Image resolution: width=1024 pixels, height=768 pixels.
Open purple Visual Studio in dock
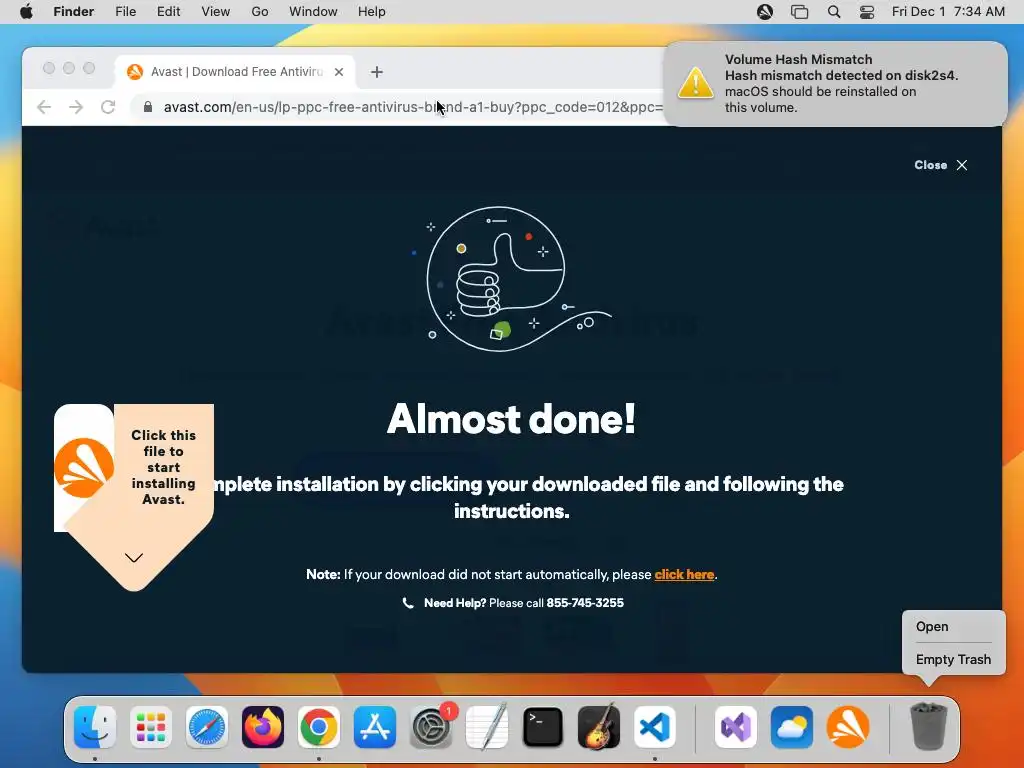736,727
